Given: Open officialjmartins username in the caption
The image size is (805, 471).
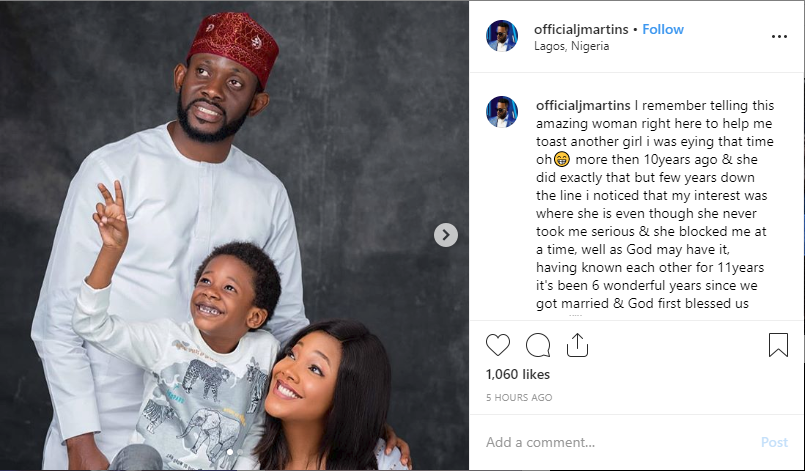Looking at the screenshot, I should click(583, 105).
